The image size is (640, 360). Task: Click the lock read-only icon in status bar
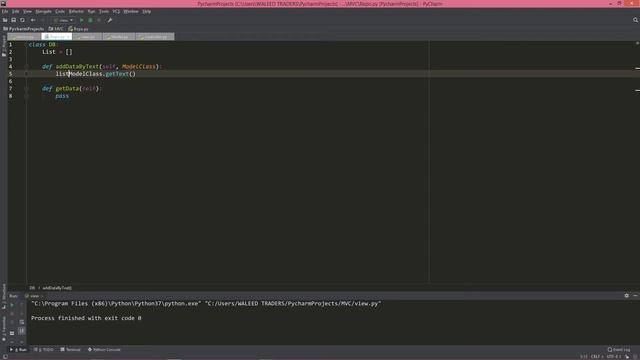click(627, 357)
